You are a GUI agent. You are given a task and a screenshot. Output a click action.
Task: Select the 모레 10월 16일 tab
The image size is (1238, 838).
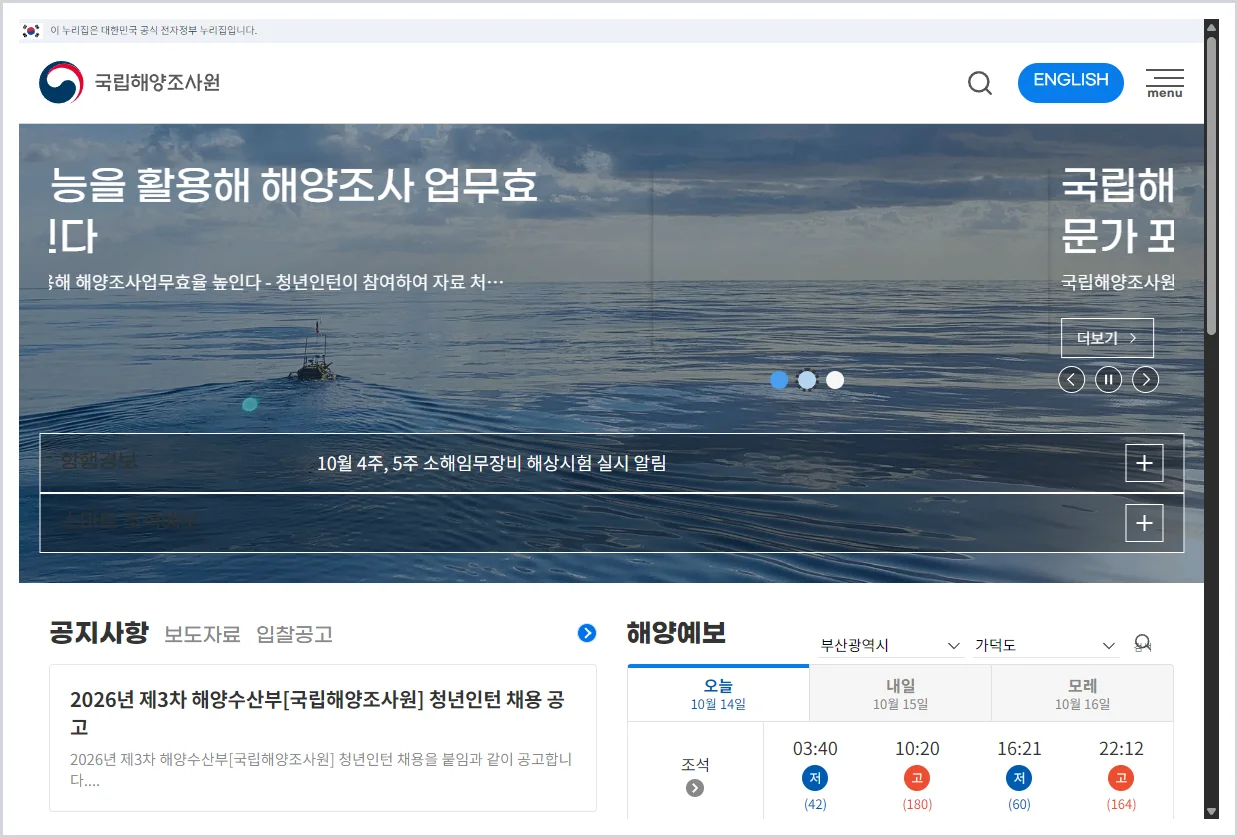(1082, 694)
